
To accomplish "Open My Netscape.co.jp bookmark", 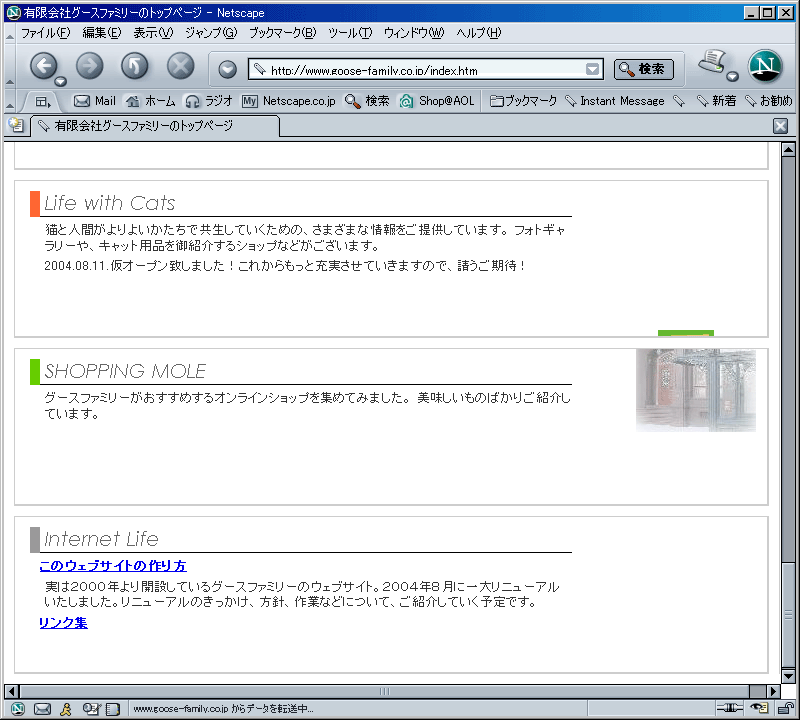I will [x=289, y=101].
